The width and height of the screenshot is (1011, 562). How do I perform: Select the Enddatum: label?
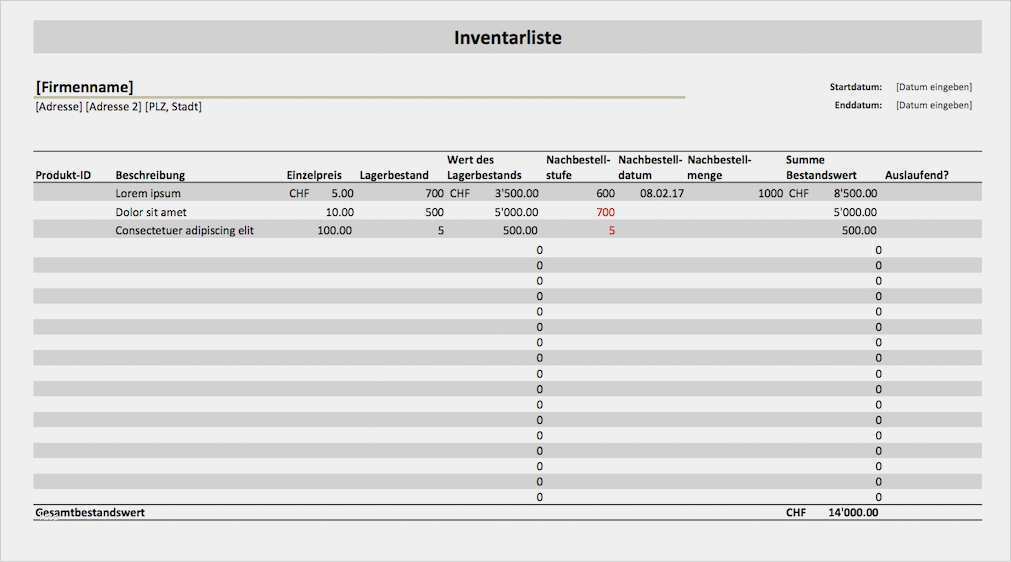tap(858, 105)
